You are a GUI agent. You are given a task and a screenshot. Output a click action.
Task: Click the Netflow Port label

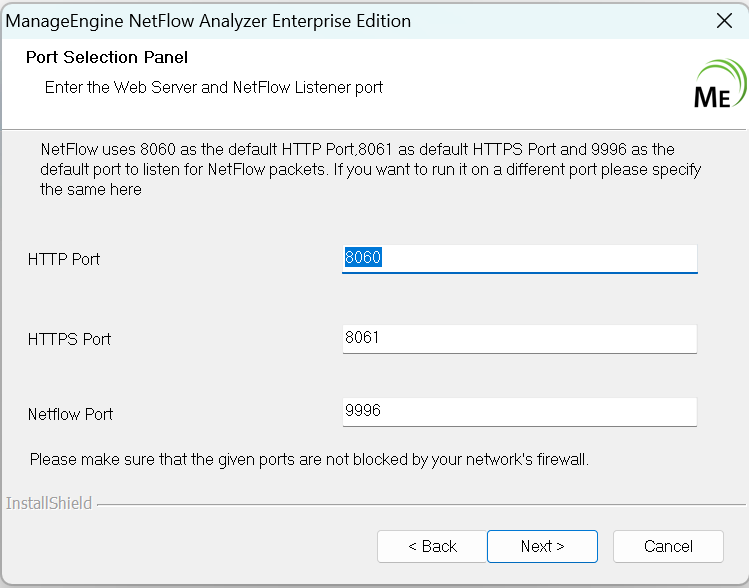click(x=70, y=414)
